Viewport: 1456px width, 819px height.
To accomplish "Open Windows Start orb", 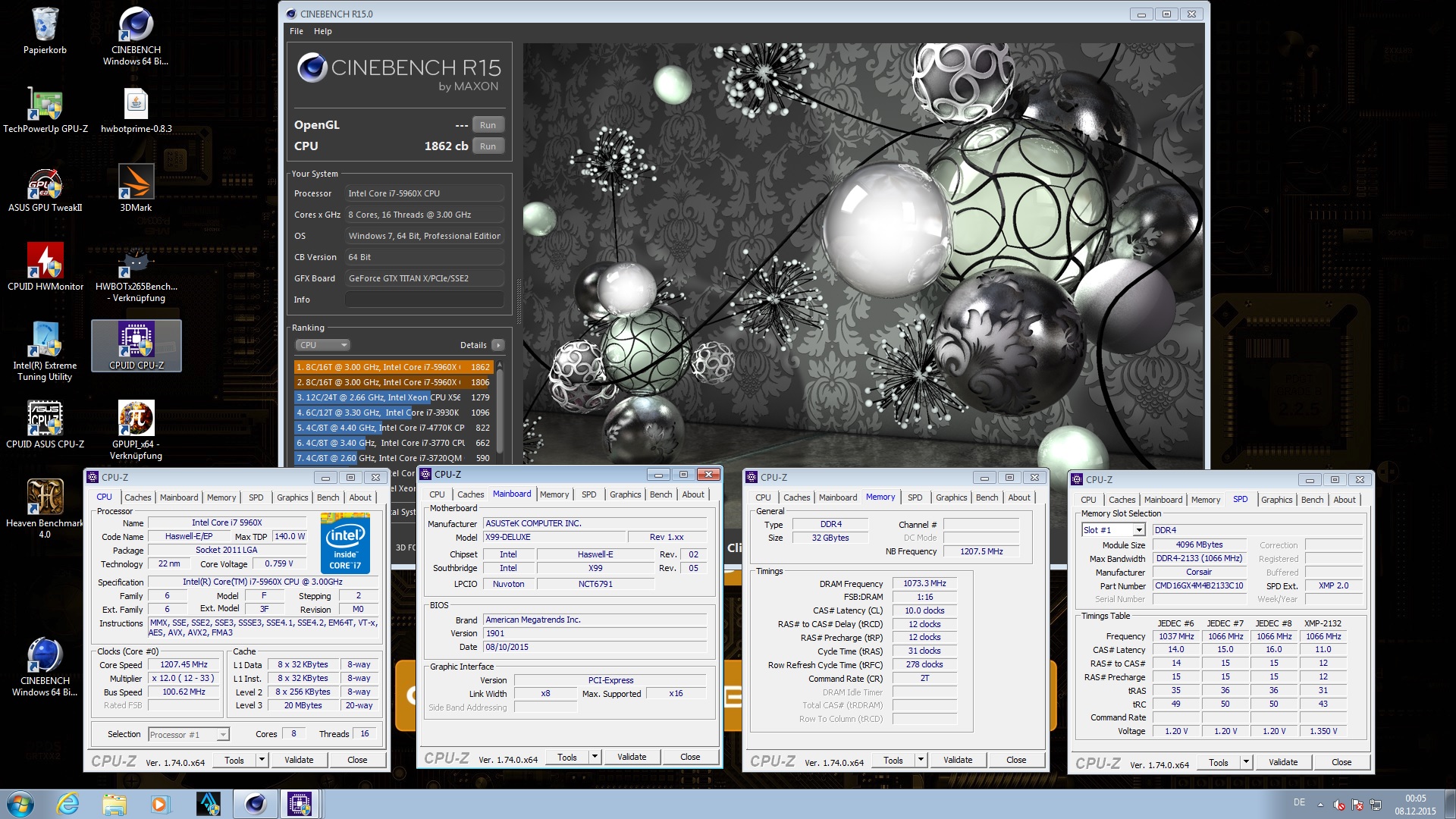I will click(x=20, y=804).
